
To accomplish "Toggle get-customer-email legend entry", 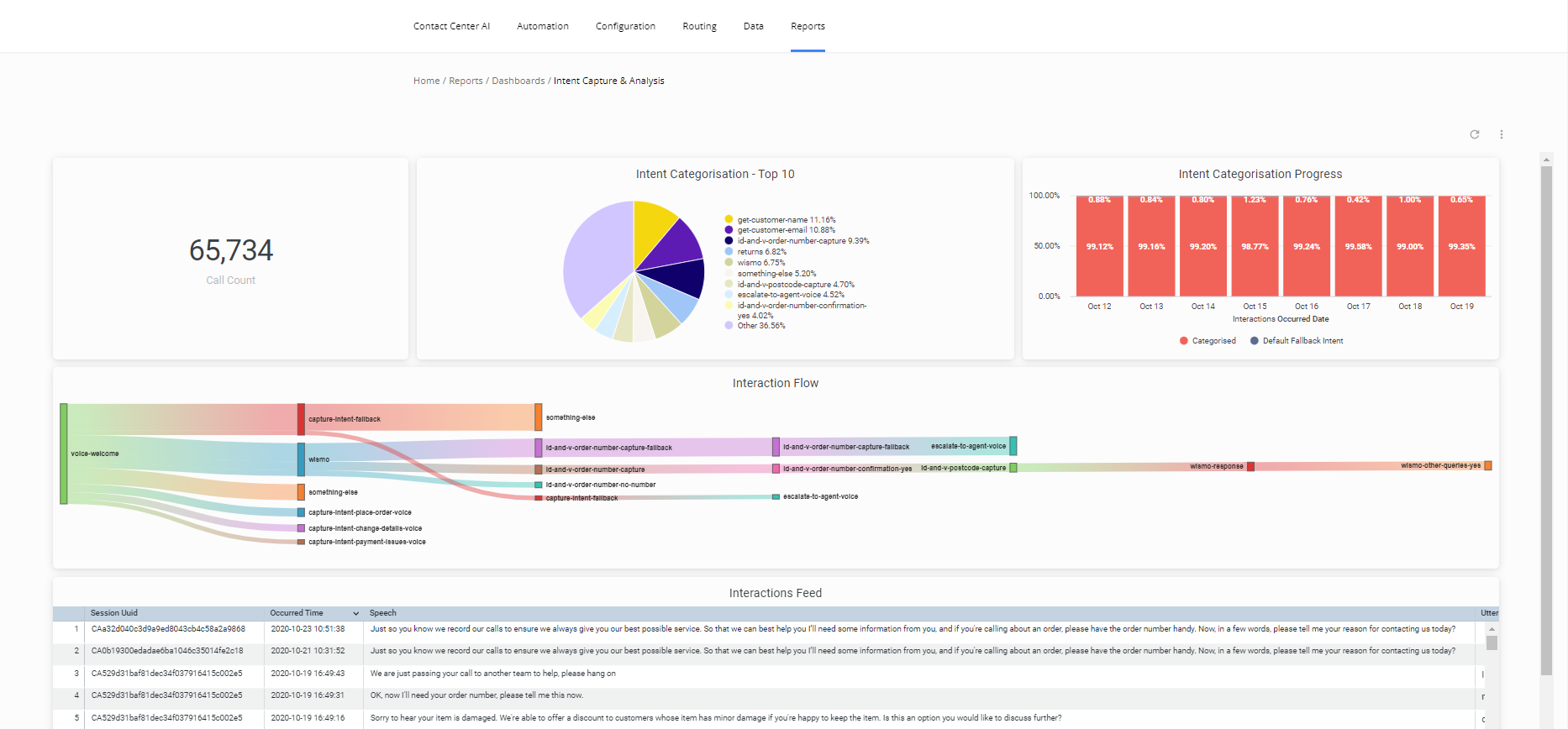I will pos(780,229).
